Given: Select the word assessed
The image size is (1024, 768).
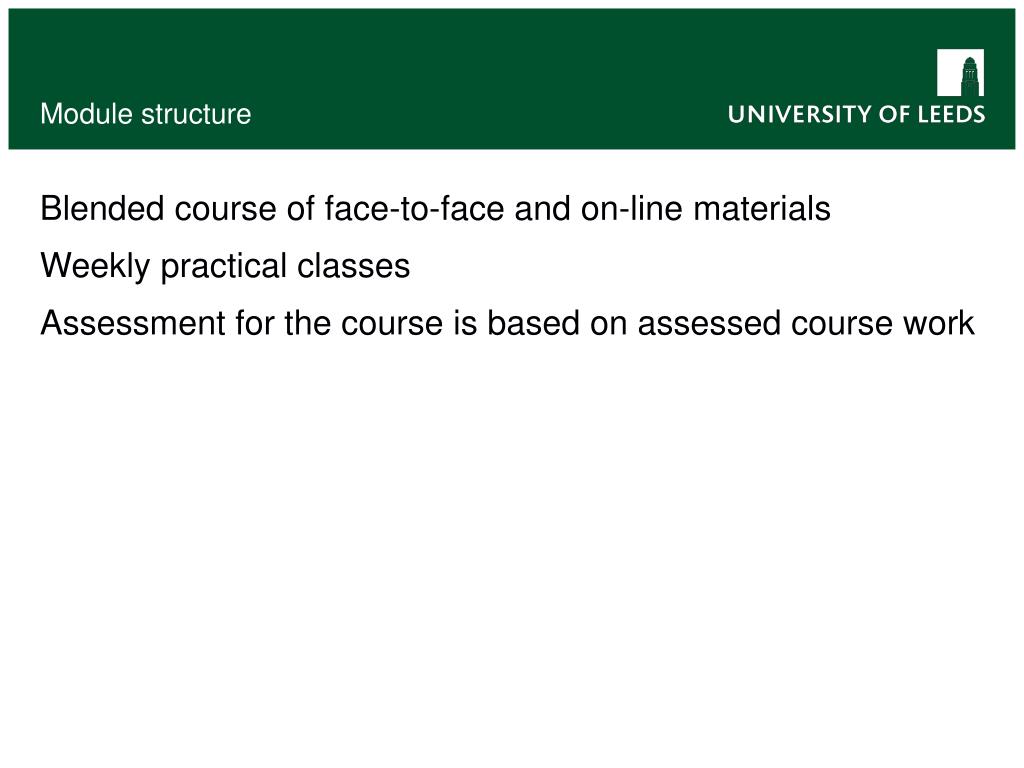Looking at the screenshot, I should click(709, 323).
